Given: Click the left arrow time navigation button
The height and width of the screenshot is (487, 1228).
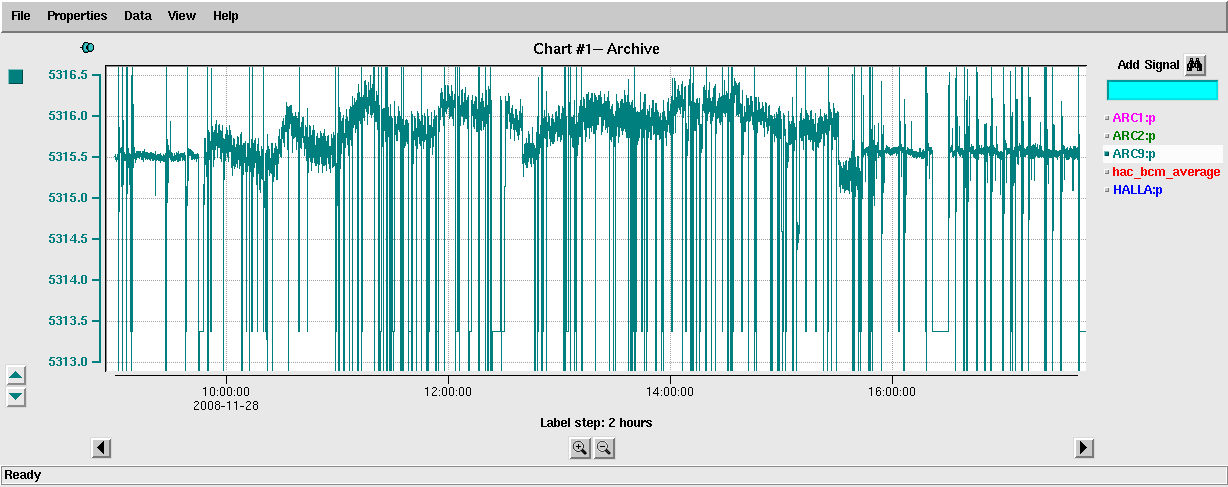Looking at the screenshot, I should tap(101, 448).
